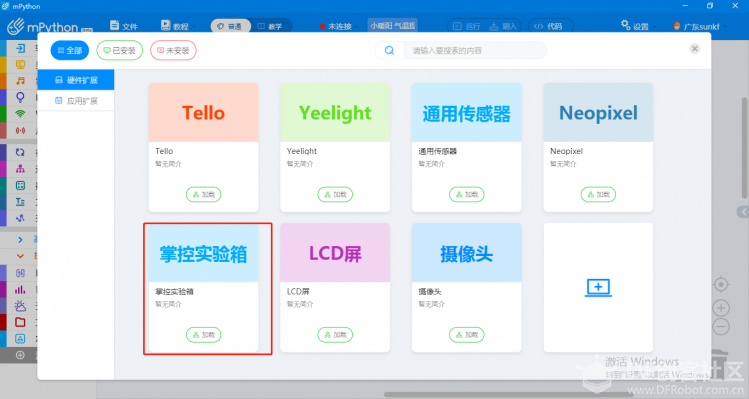Click the Tello card banner
Image resolution: width=749 pixels, height=399 pixels.
(x=203, y=112)
